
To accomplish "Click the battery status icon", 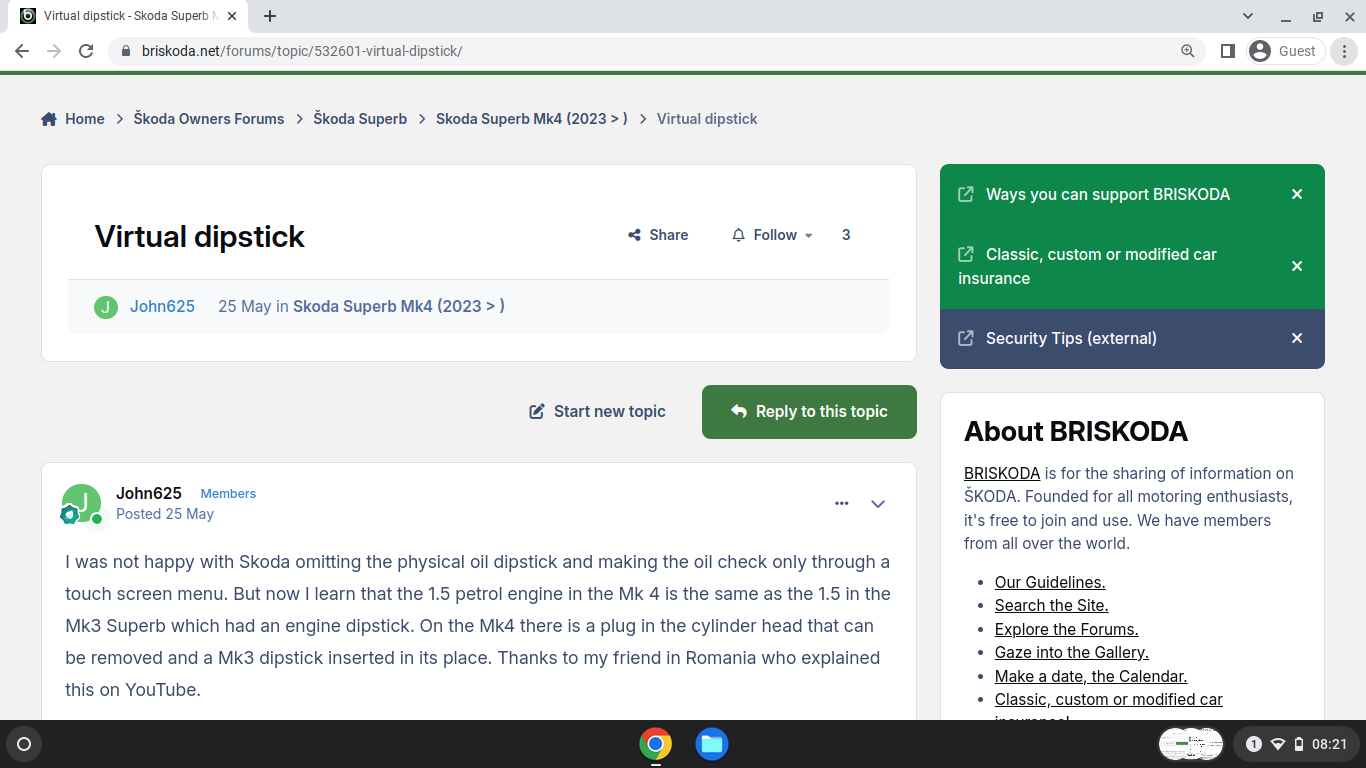I will coord(1299,744).
